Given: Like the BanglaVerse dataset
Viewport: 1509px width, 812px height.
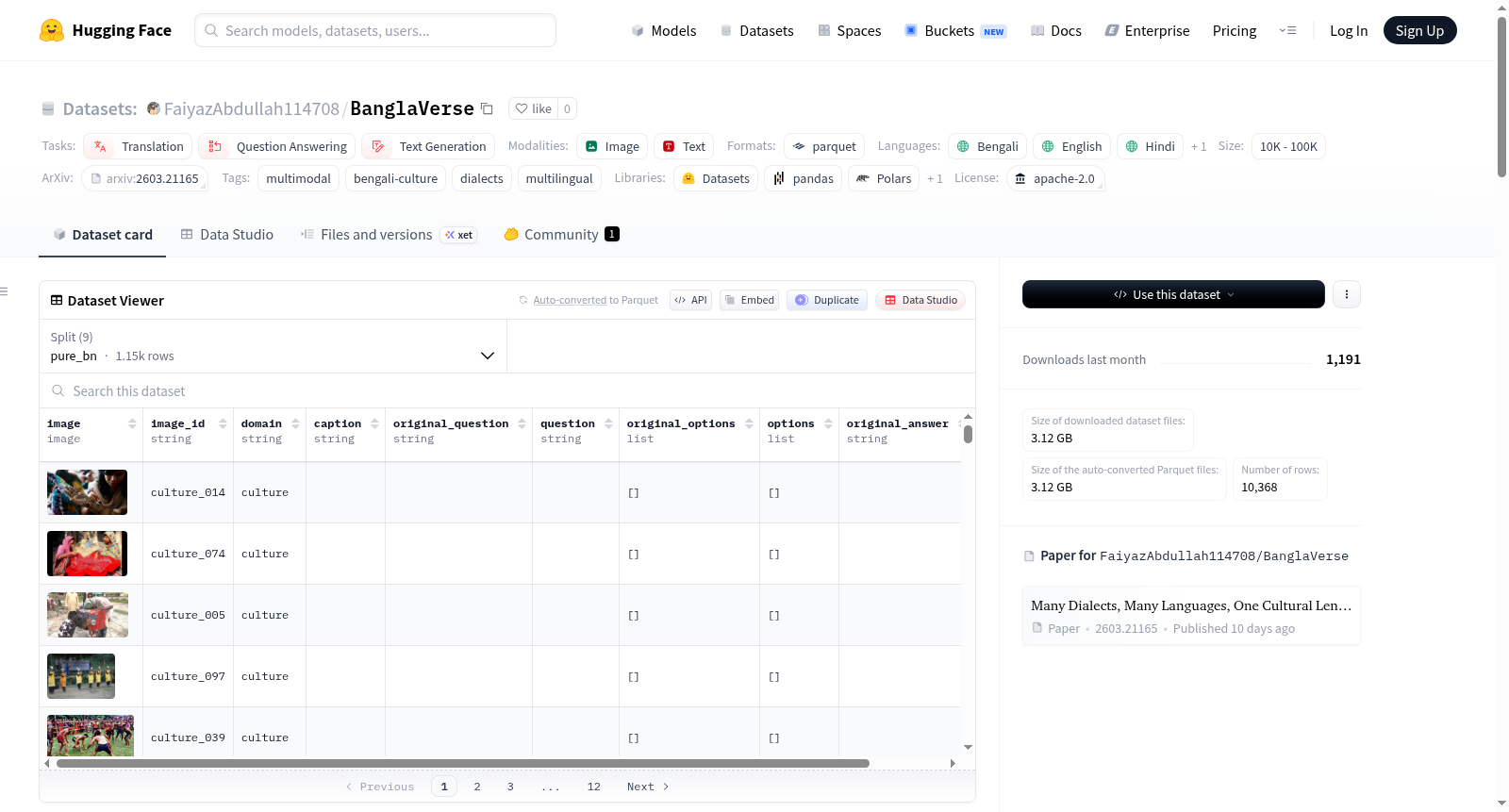Looking at the screenshot, I should click(x=533, y=108).
